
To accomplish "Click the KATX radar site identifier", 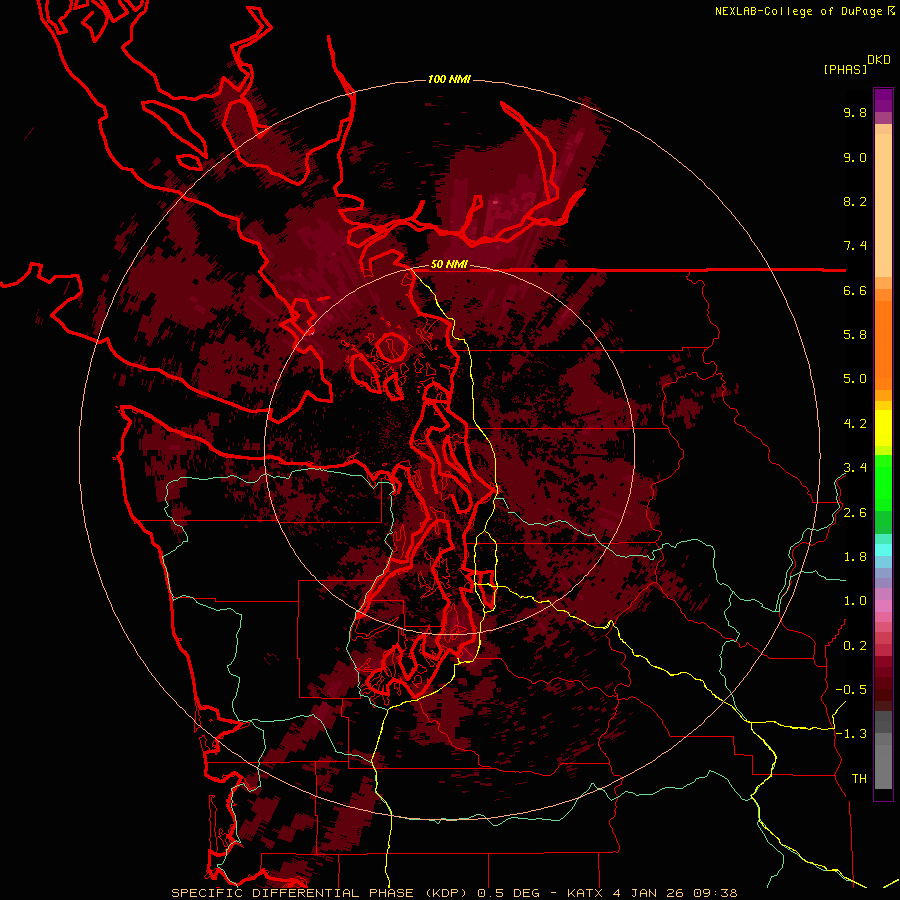I will (x=585, y=893).
